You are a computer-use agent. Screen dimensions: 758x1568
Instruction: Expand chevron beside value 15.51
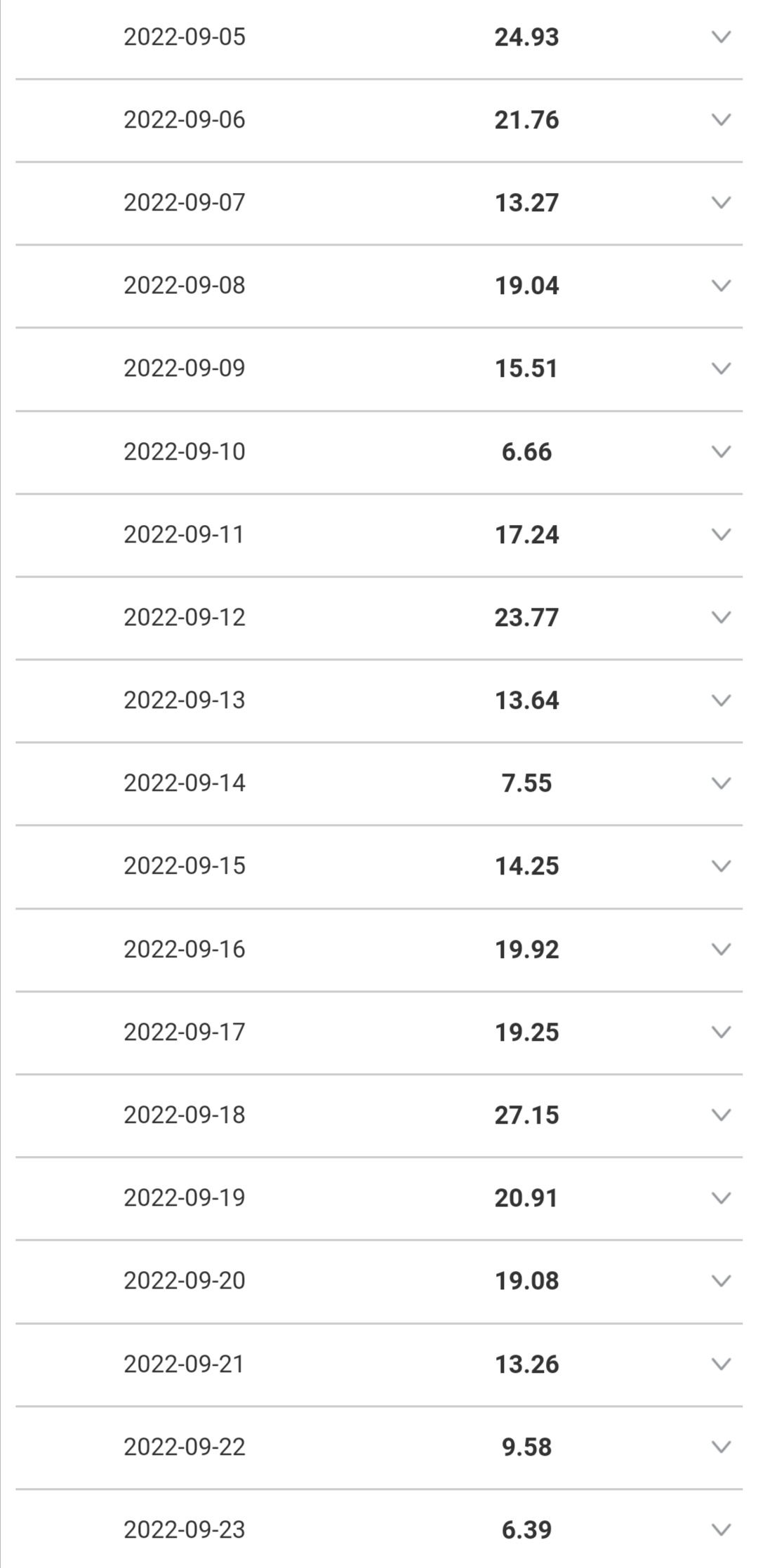[x=721, y=368]
